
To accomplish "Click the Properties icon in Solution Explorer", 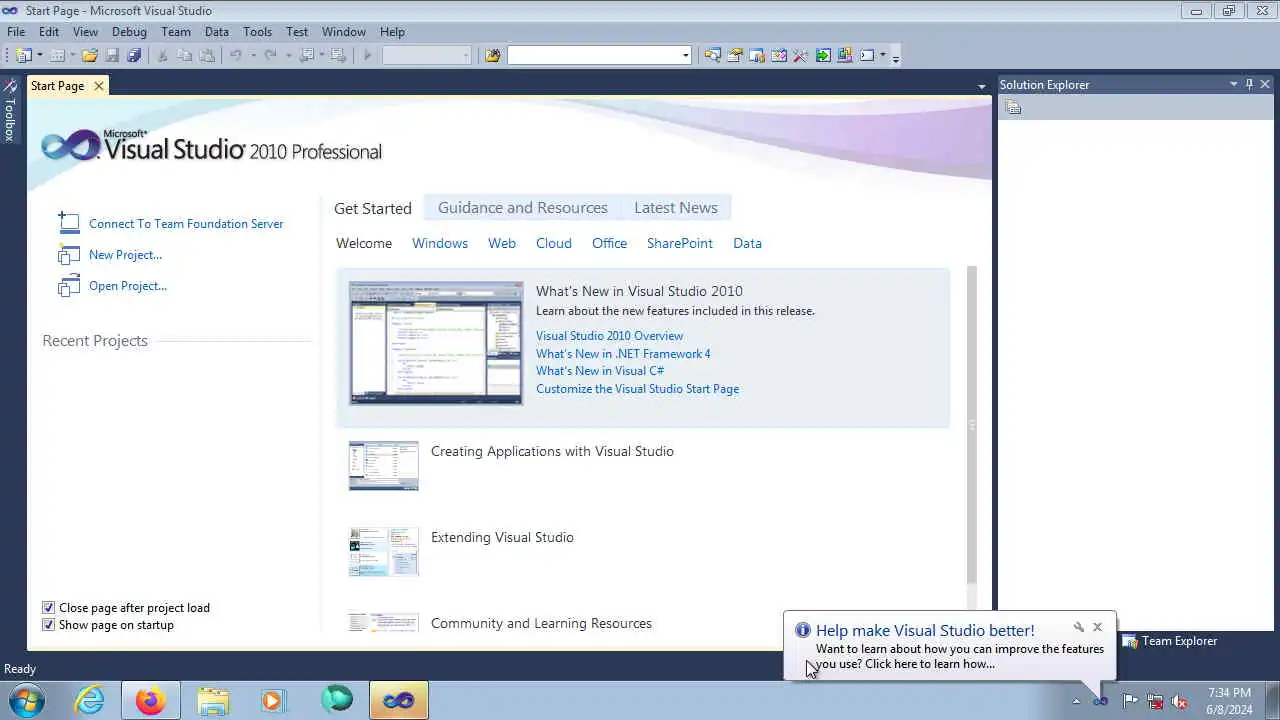I will [1013, 107].
